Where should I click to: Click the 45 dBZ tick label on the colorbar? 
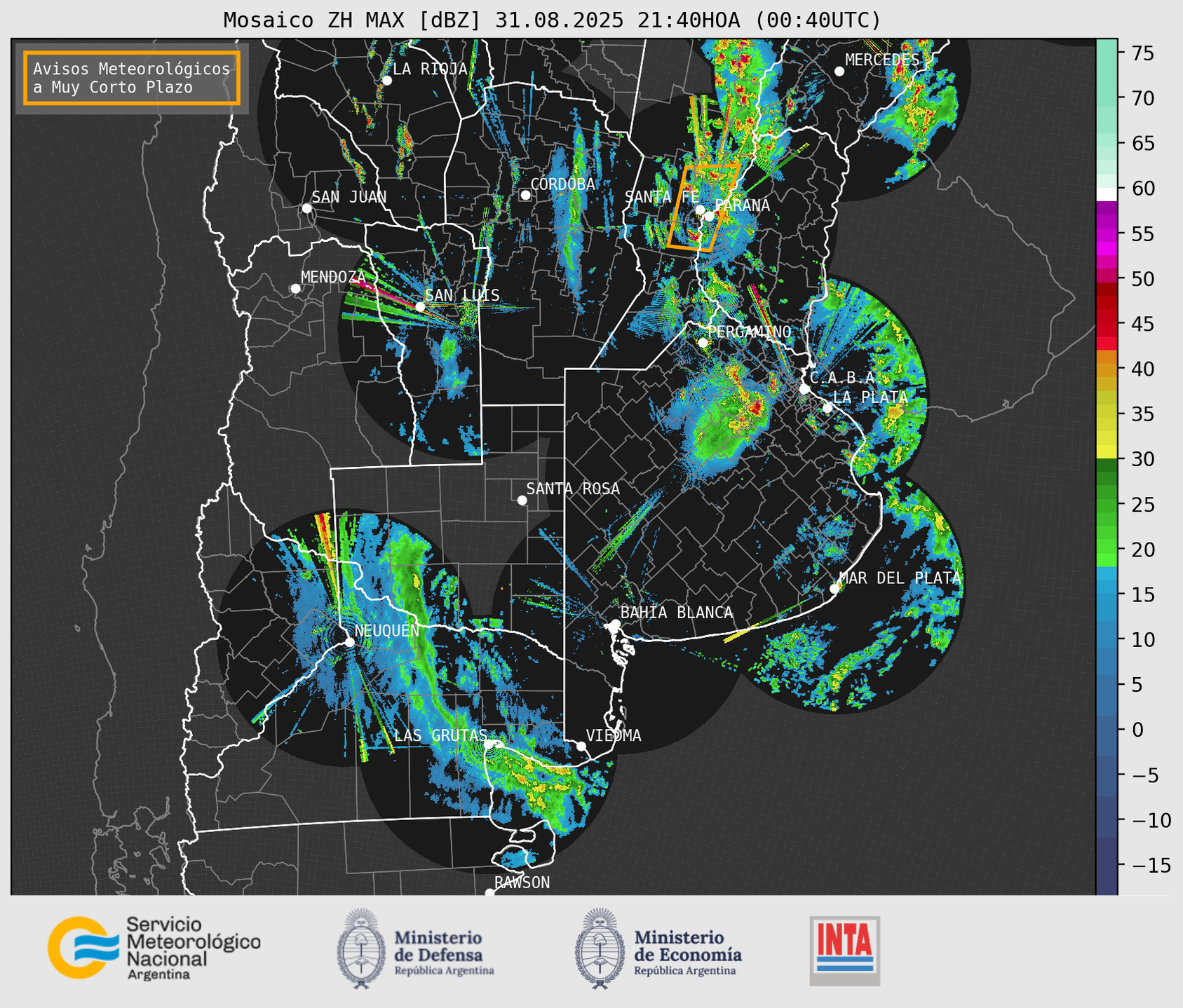[x=1142, y=325]
